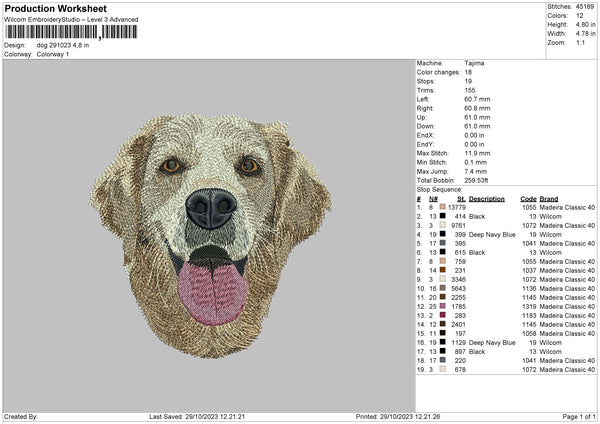Click the Brand column header
The image size is (600, 424).
click(x=549, y=197)
